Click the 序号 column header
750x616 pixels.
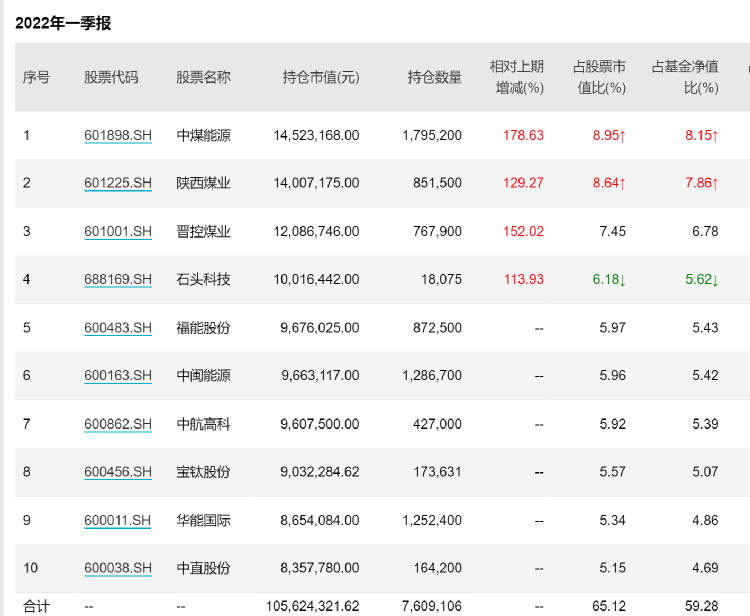[x=36, y=77]
